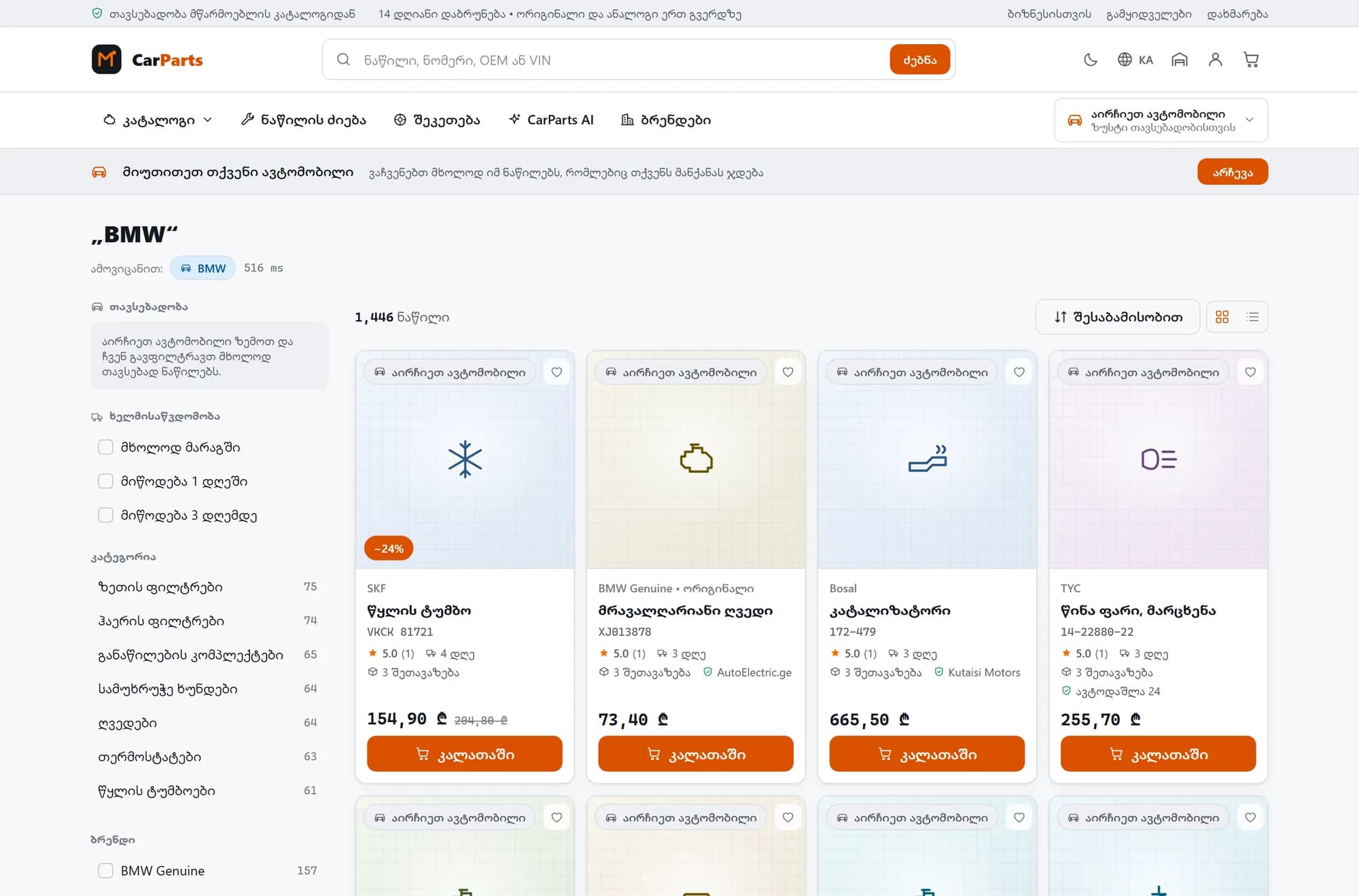Click the orange ძებნა search button

pos(920,60)
